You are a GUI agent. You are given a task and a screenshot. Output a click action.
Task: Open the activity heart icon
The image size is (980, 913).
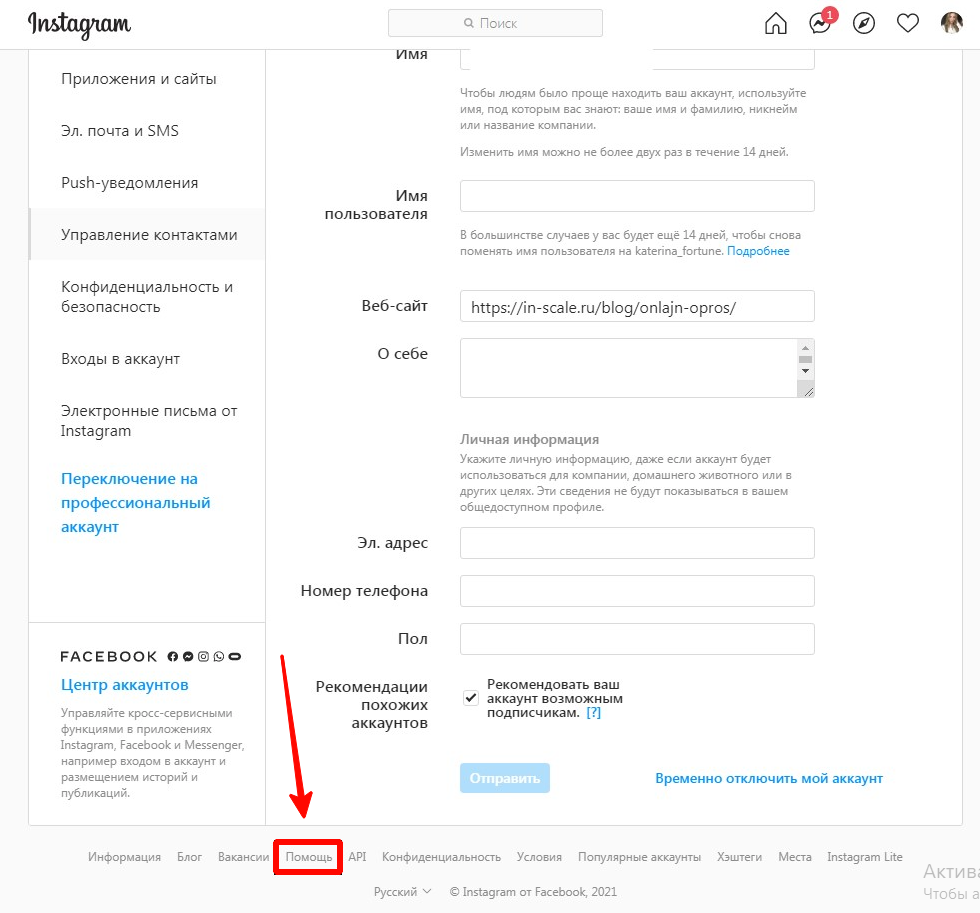pos(908,24)
